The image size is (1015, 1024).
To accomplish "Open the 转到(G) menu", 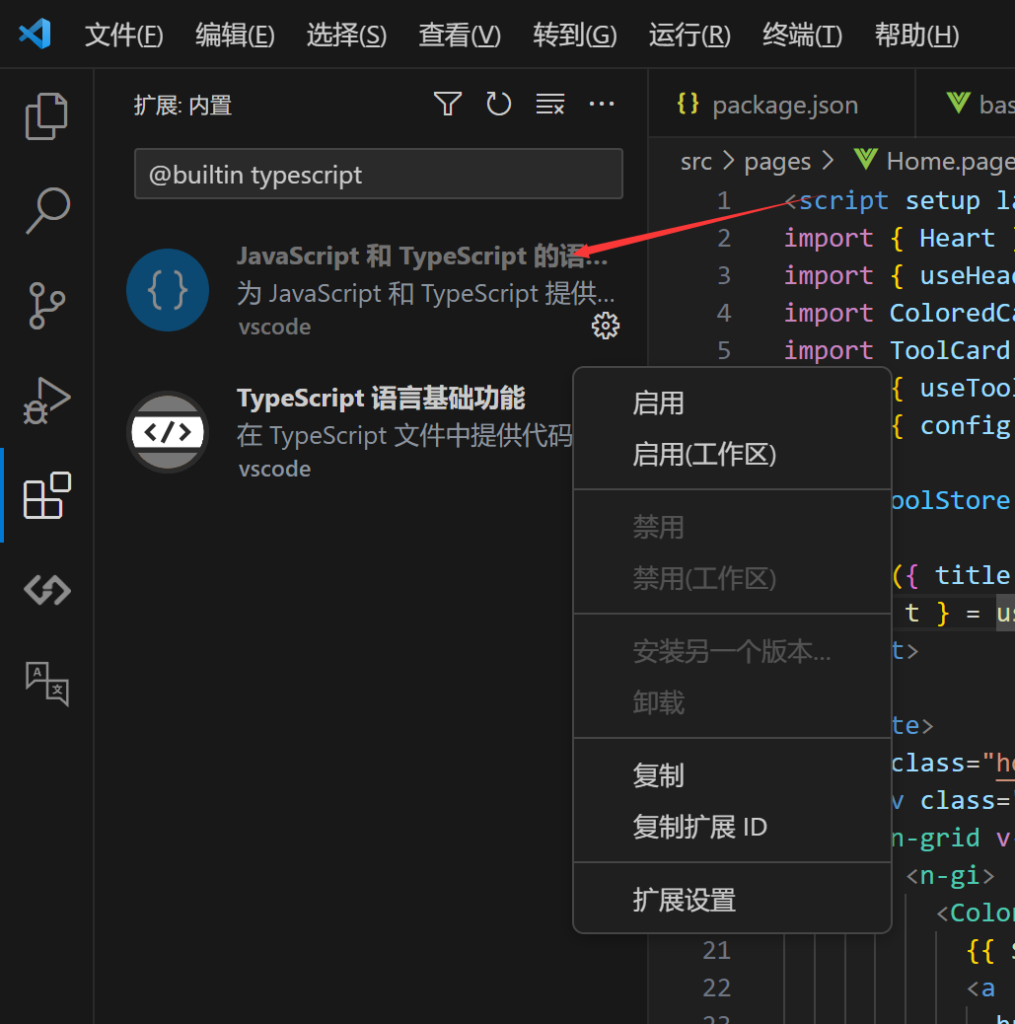I will 575,35.
